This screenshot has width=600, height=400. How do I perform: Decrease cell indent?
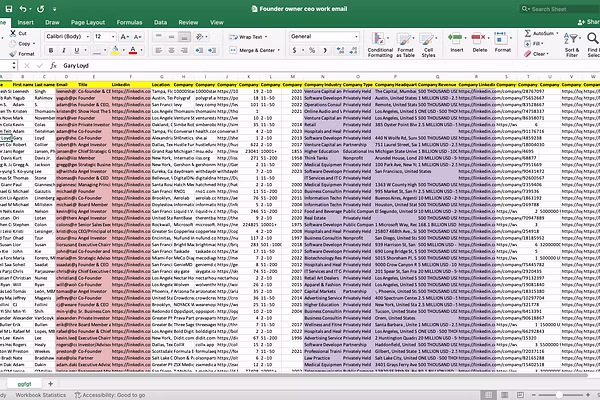[199, 50]
